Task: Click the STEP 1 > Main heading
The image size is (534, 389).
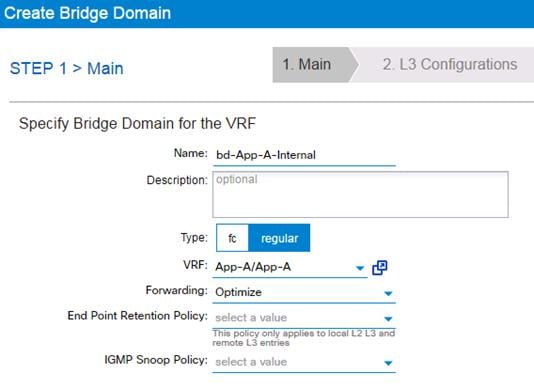Action: pyautogui.click(x=67, y=68)
